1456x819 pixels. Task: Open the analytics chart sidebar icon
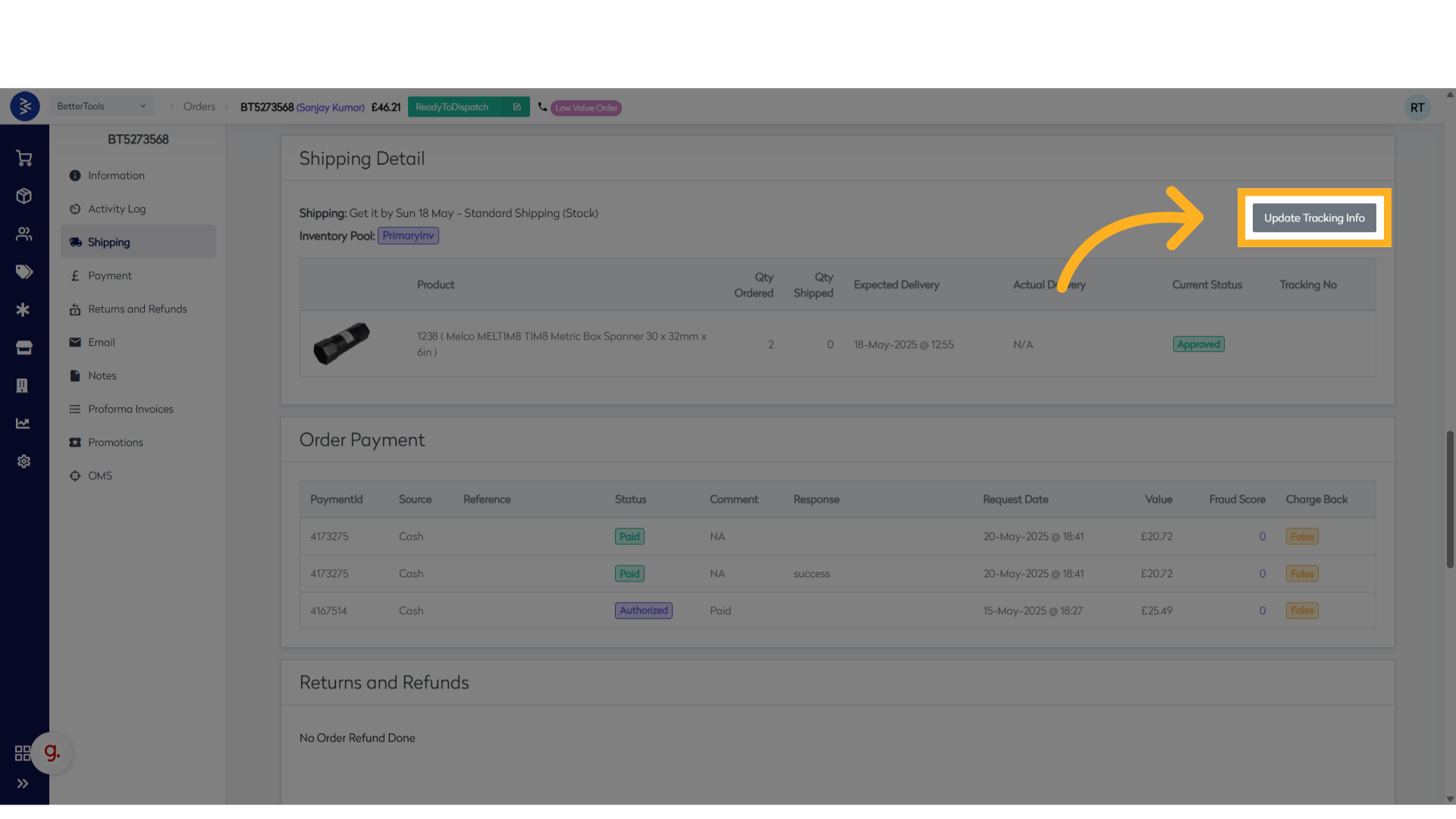pyautogui.click(x=24, y=423)
